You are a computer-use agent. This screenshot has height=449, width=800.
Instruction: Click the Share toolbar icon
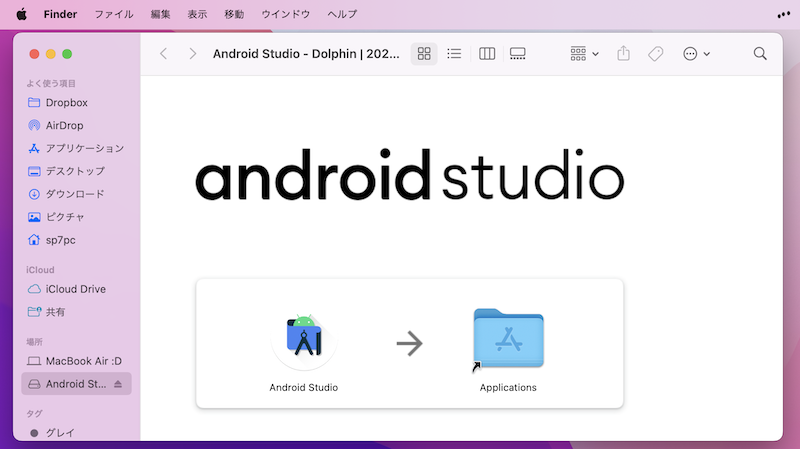click(x=623, y=54)
